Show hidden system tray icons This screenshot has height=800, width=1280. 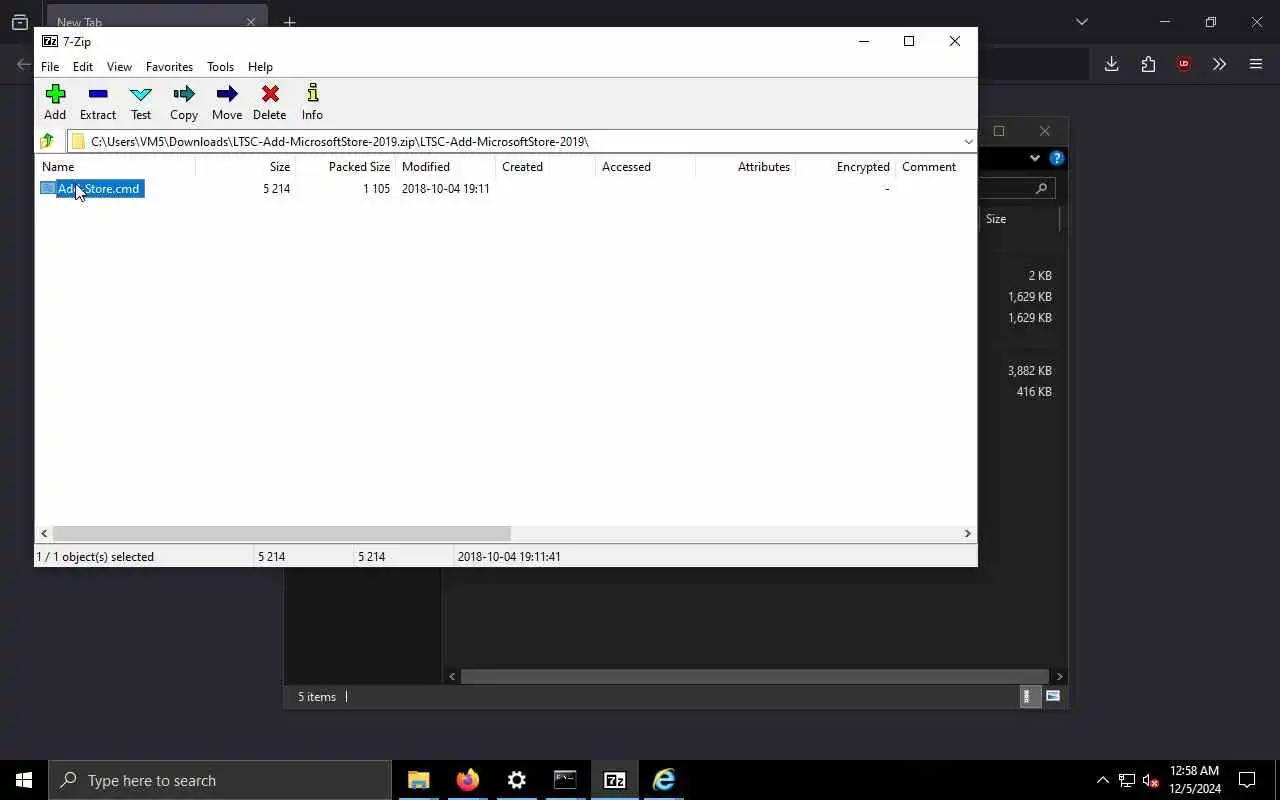tap(1102, 780)
